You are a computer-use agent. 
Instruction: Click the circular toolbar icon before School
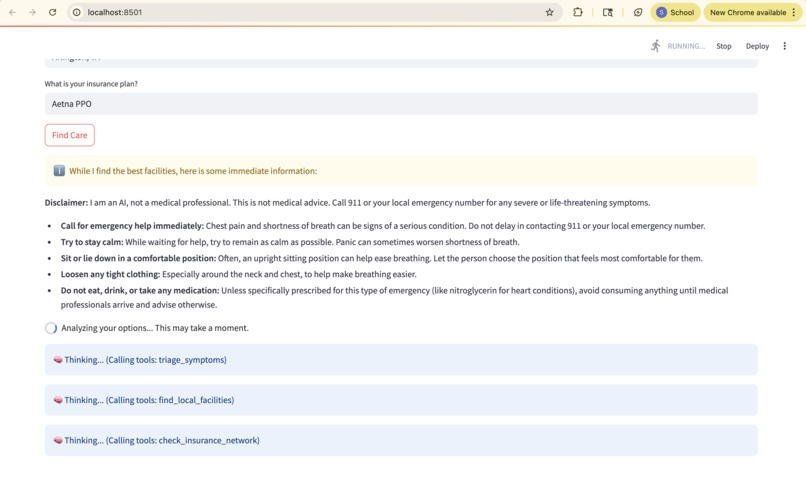tap(638, 12)
